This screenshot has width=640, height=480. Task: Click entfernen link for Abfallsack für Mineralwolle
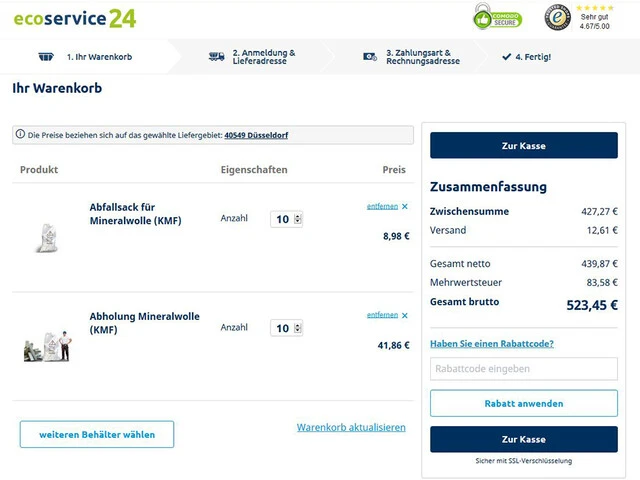[382, 207]
